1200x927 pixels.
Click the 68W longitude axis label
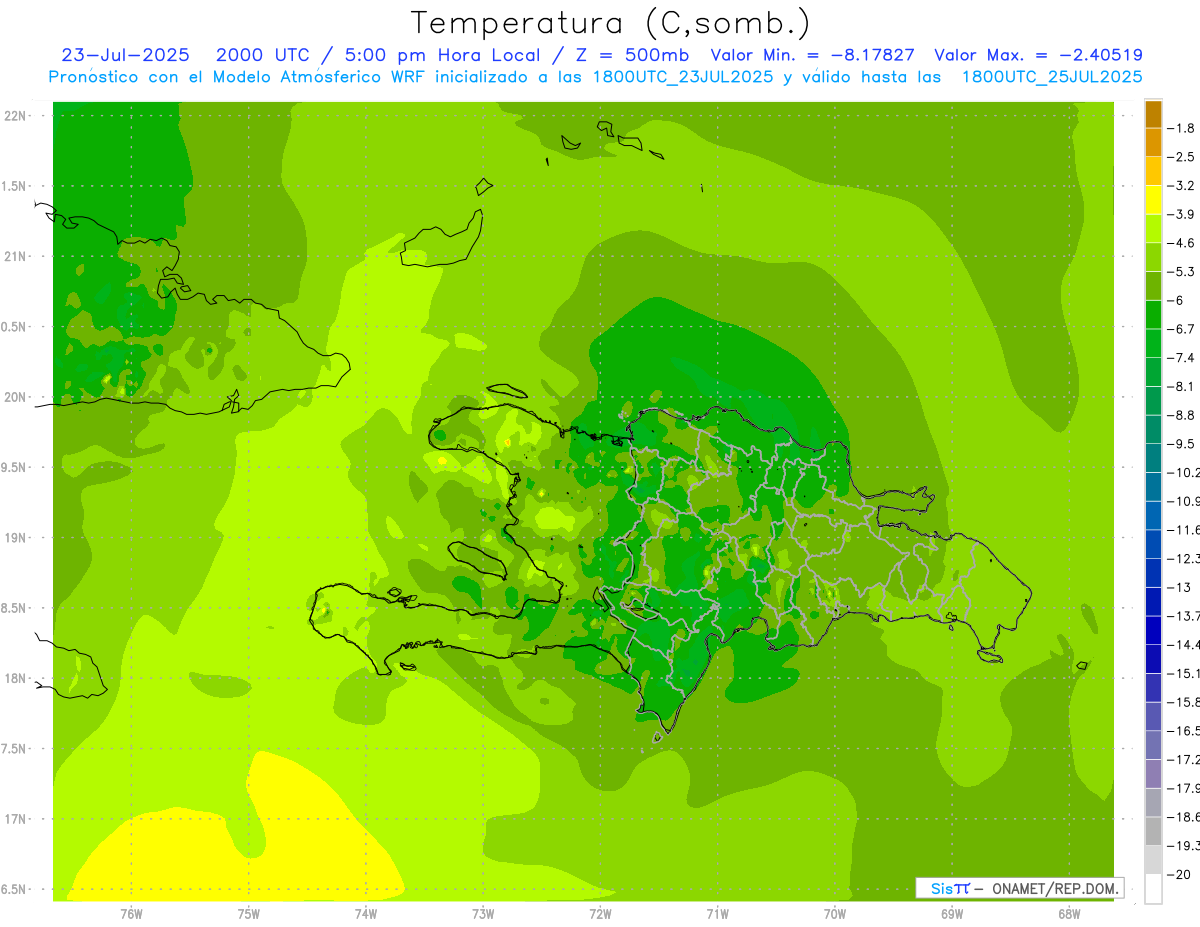tap(1068, 913)
